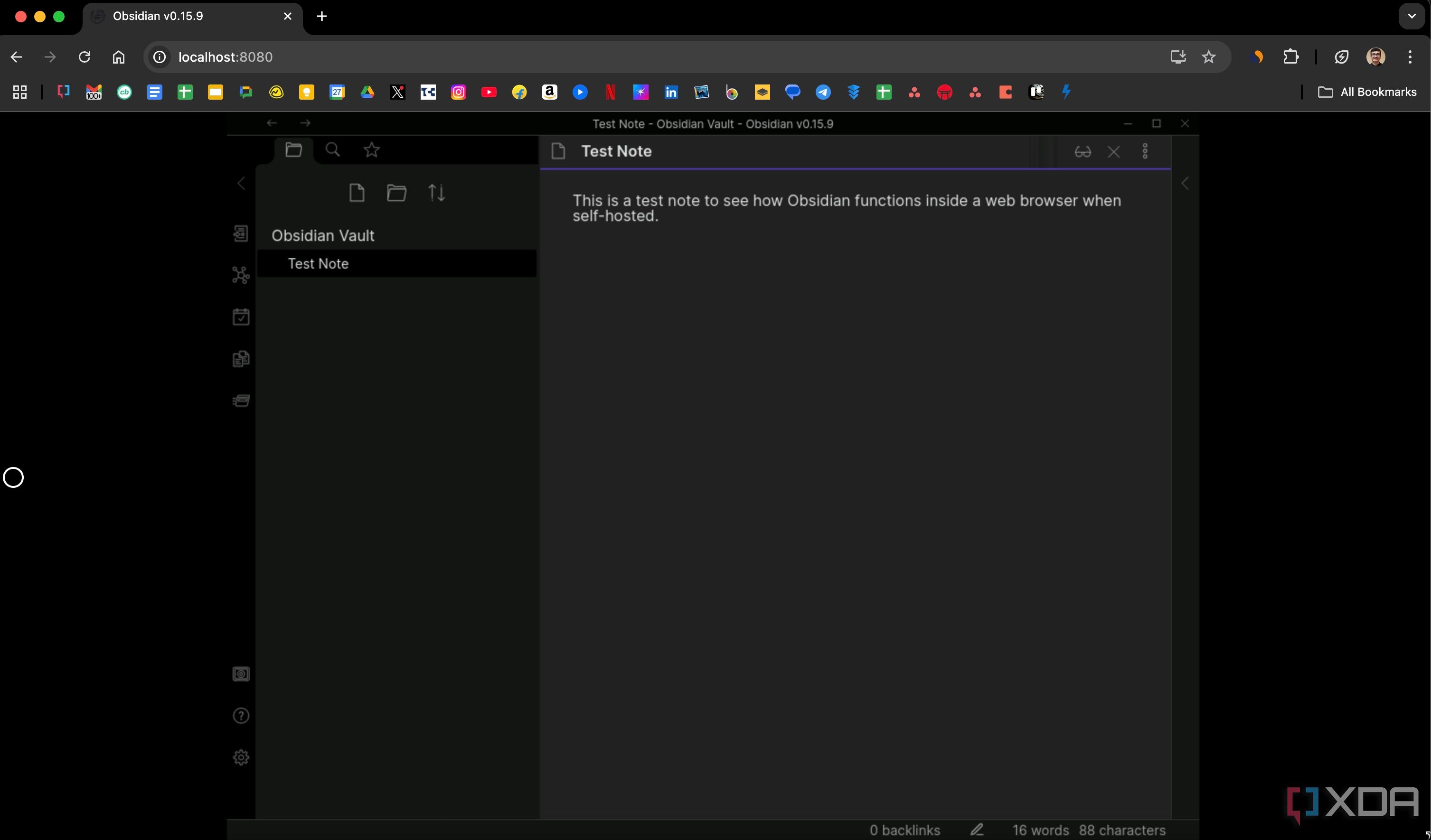The height and width of the screenshot is (840, 1431).
Task: Create a new note with the page icon
Action: point(357,193)
